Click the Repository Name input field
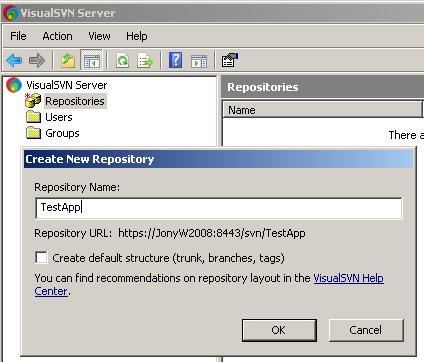 [219, 208]
